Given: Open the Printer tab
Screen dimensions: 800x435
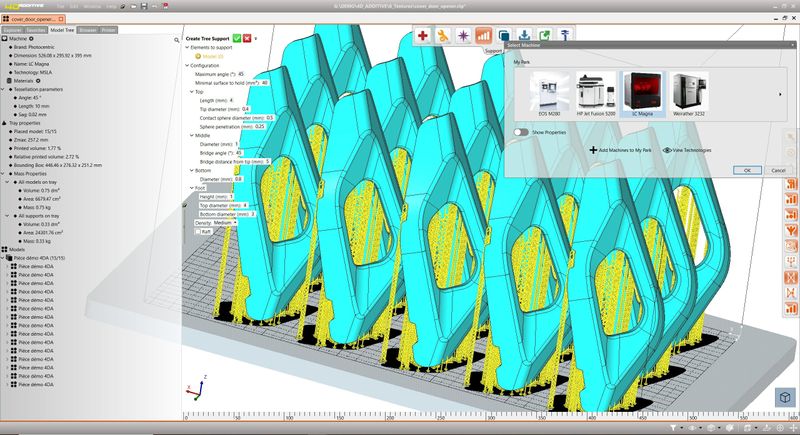Looking at the screenshot, I should click(x=109, y=30).
